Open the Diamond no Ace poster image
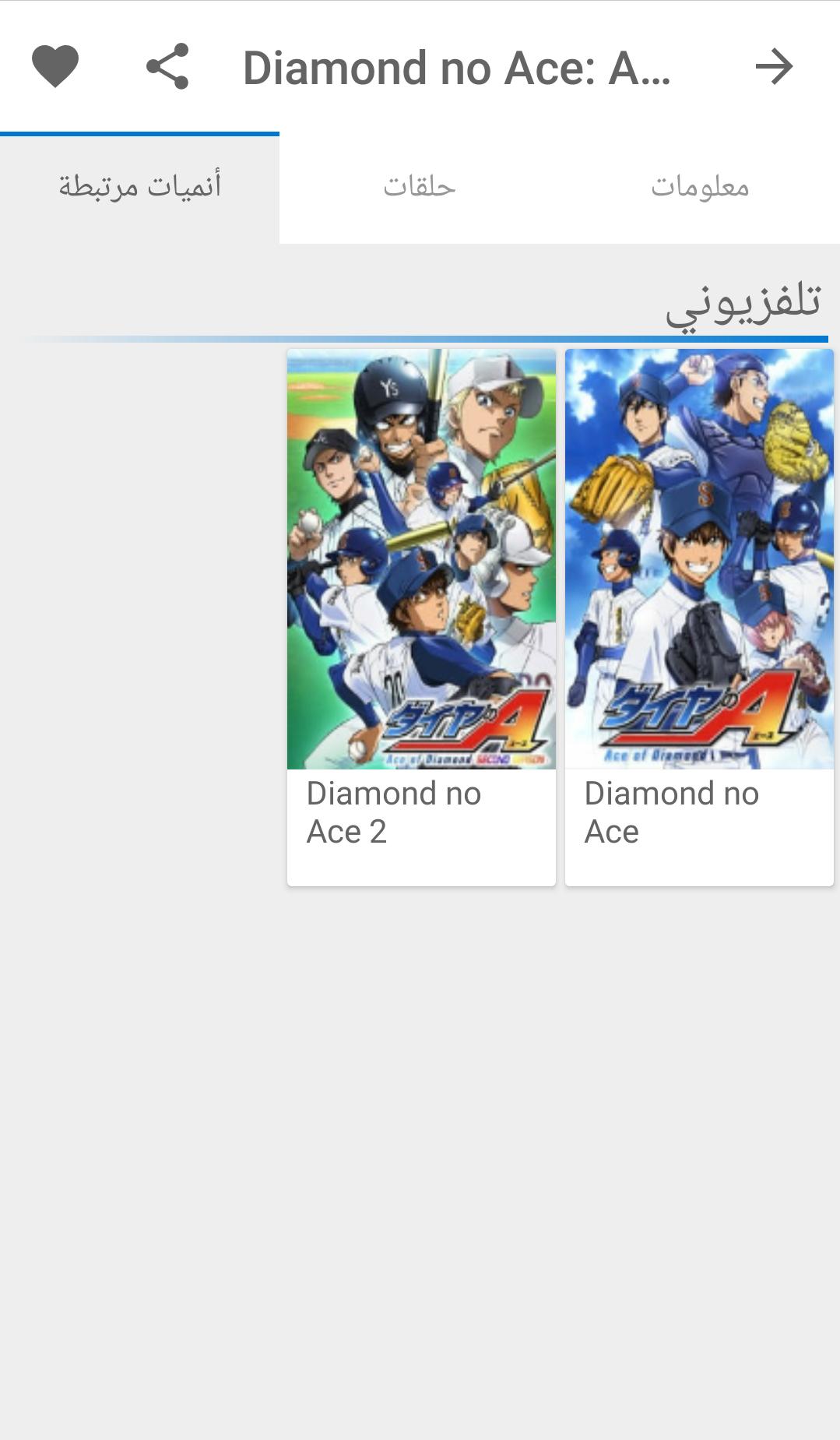This screenshot has height=1440, width=840. click(x=699, y=559)
